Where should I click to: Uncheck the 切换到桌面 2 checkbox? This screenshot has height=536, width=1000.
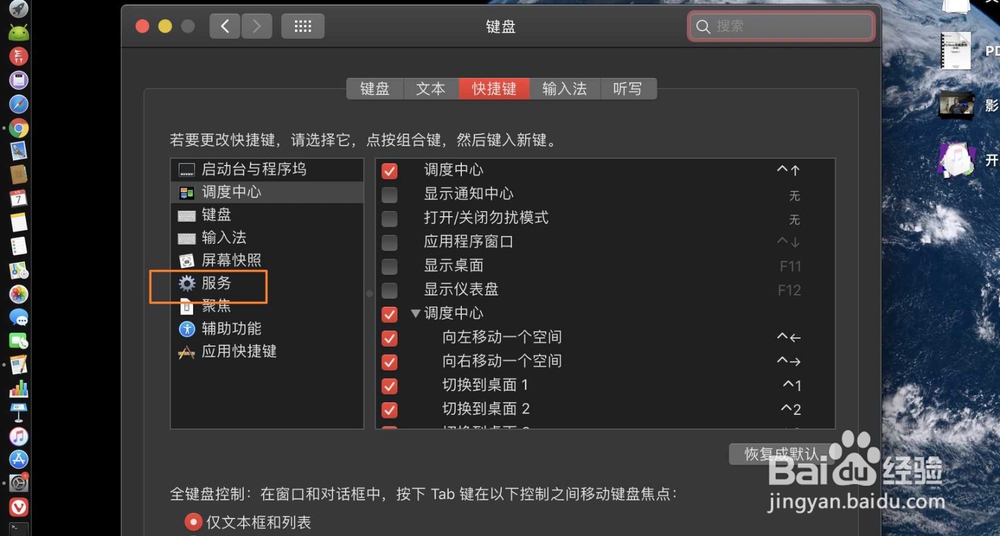tap(389, 410)
